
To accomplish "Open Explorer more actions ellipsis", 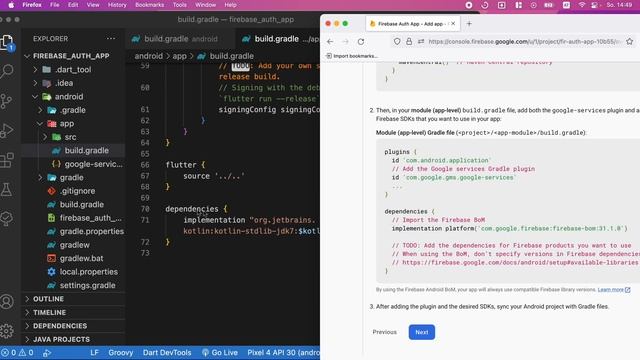I will click(111, 38).
